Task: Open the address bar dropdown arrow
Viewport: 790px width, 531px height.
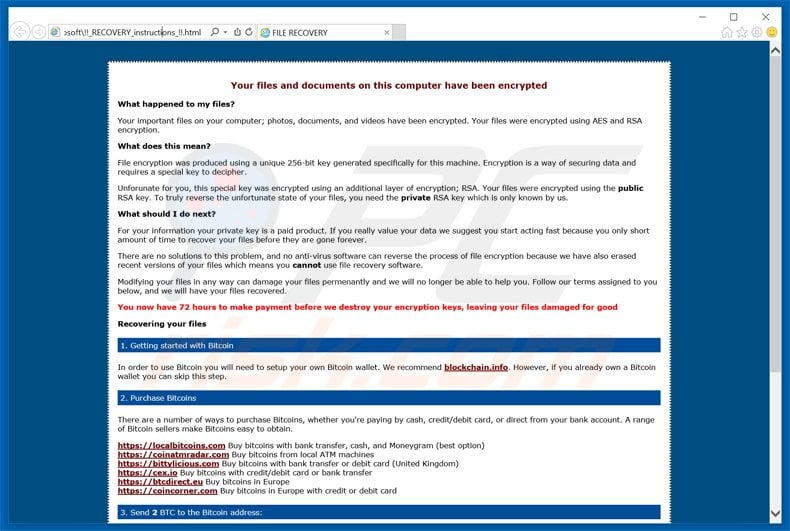Action: coord(225,32)
